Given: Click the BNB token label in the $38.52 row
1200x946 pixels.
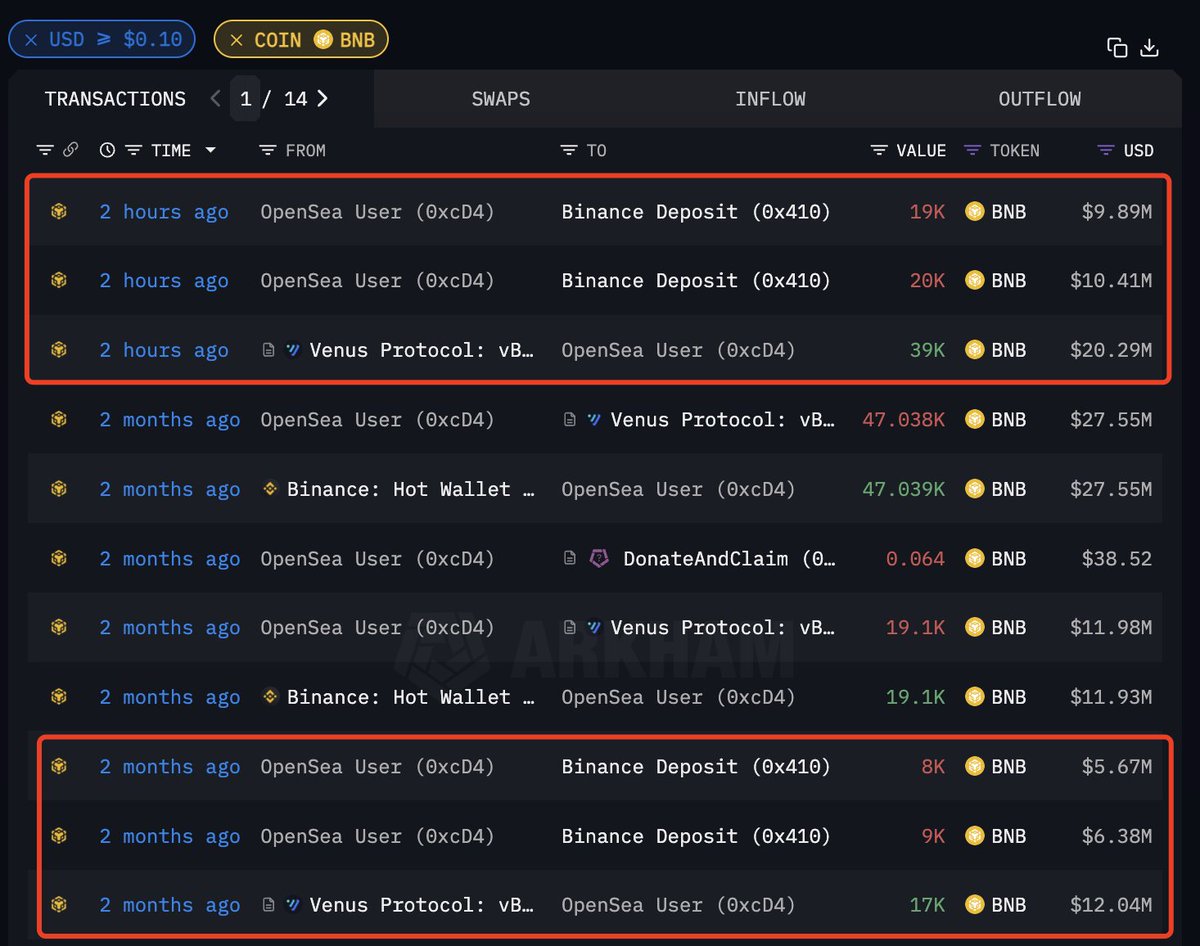Looking at the screenshot, I should [1008, 558].
